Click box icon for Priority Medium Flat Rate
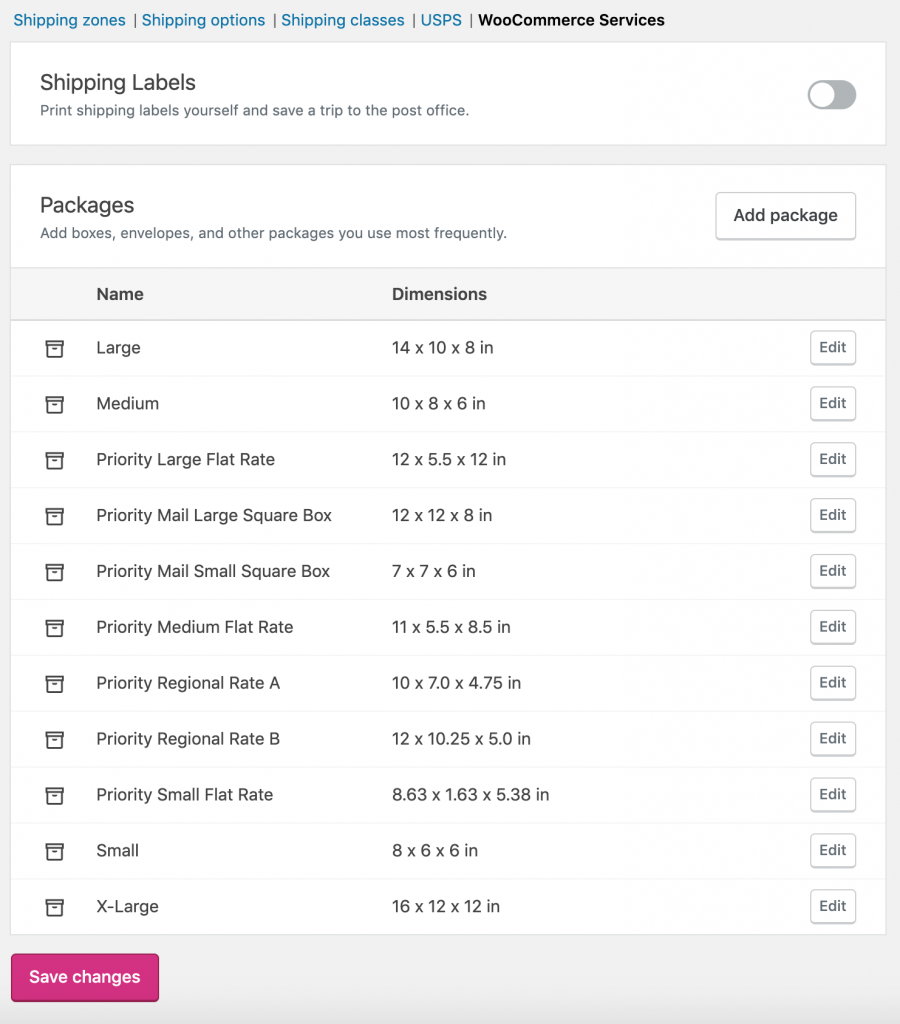The image size is (900, 1024). point(55,628)
